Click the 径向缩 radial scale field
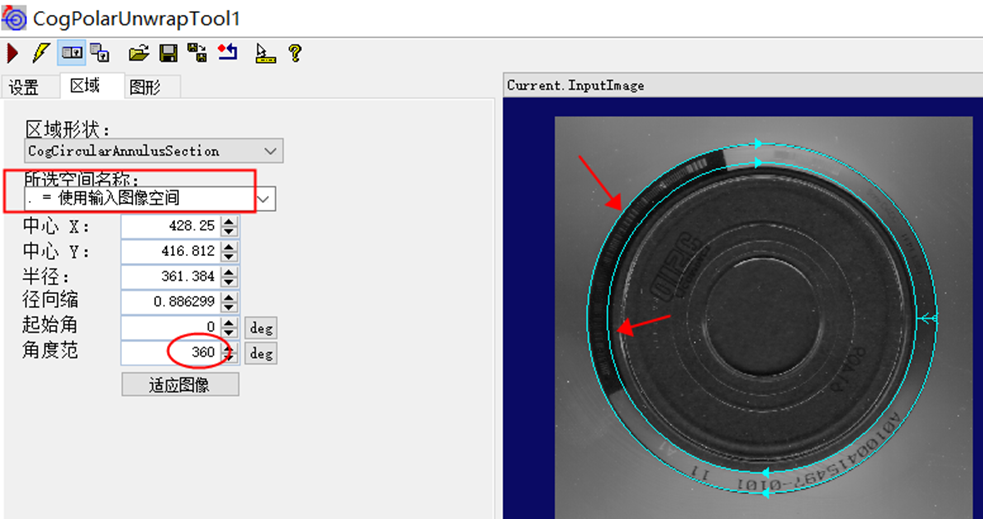The width and height of the screenshot is (983, 519). pyautogui.click(x=171, y=301)
